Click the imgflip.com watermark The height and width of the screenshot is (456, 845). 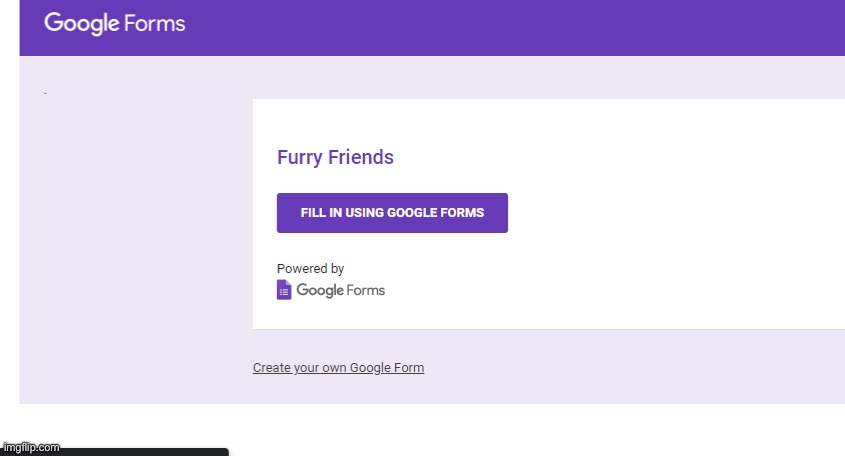(31, 447)
